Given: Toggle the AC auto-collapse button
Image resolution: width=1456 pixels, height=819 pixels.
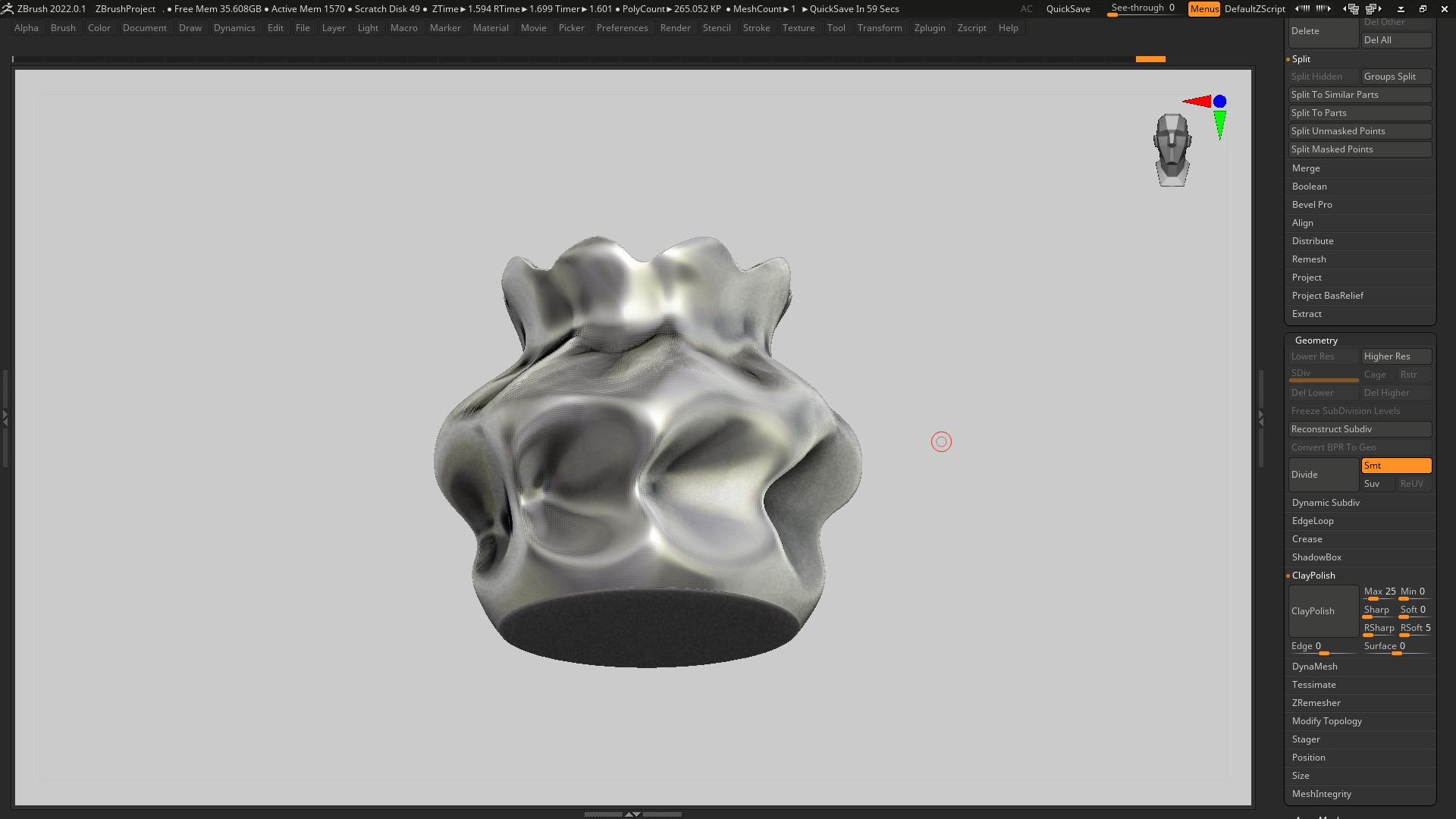Looking at the screenshot, I should point(1026,8).
